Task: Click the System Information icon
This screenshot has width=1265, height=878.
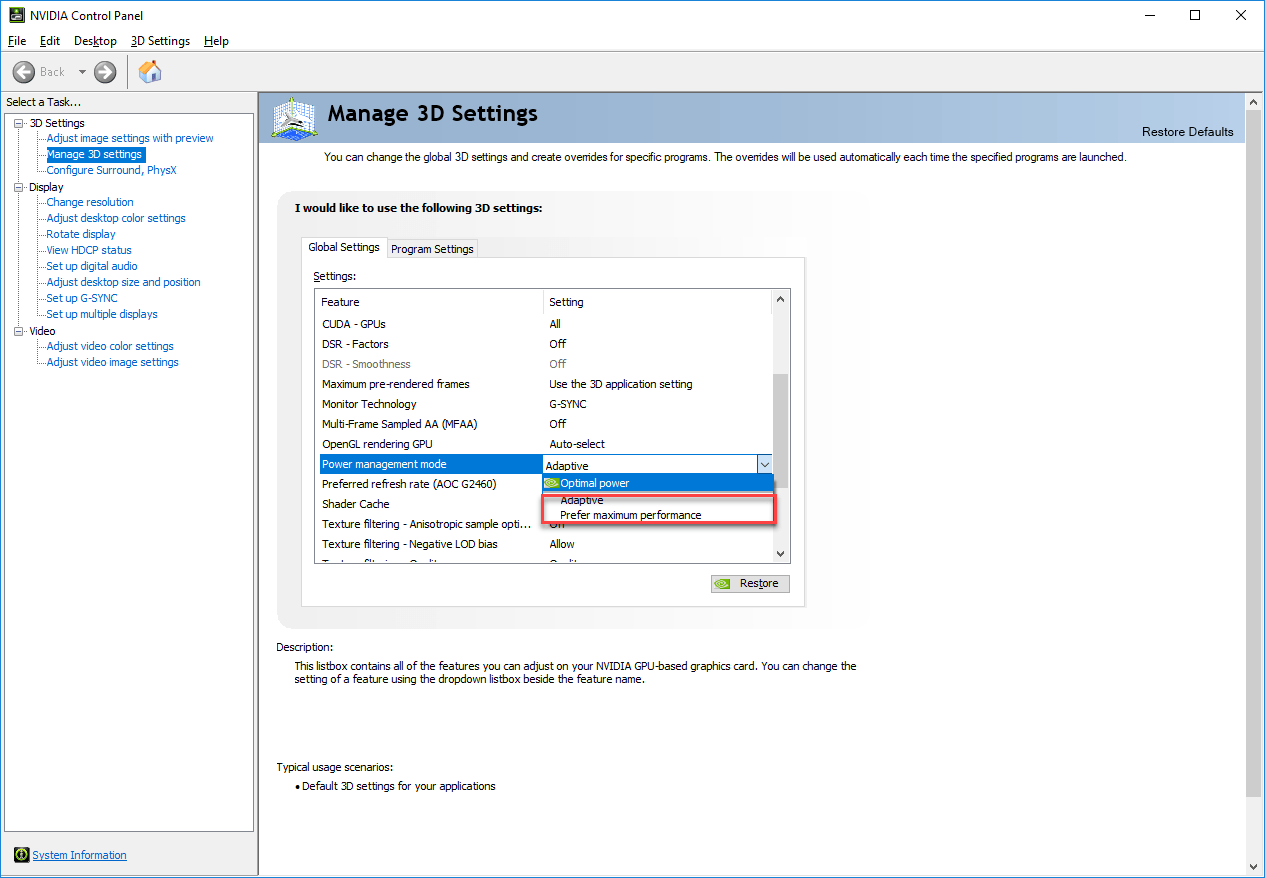Action: tap(21, 855)
